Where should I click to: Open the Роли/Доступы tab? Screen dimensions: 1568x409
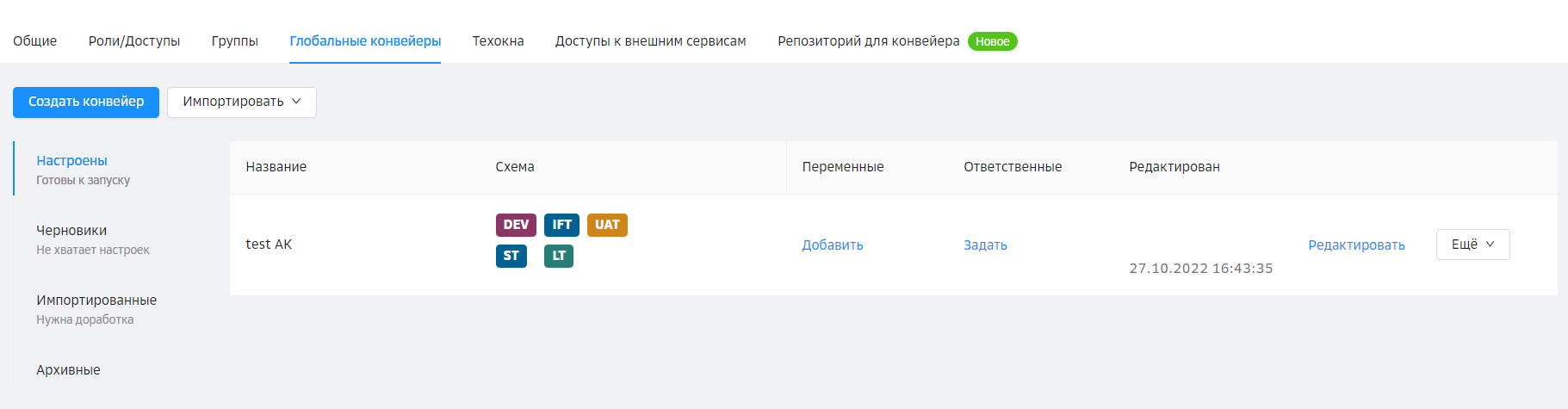[x=134, y=41]
